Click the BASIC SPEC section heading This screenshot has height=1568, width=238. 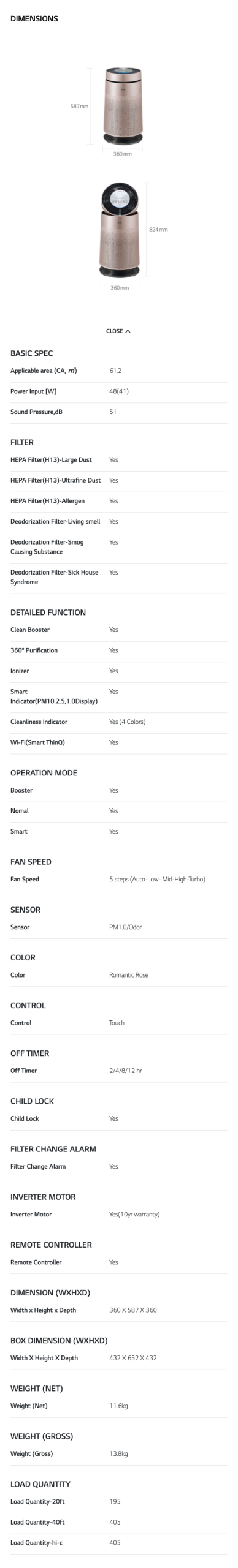coord(32,353)
